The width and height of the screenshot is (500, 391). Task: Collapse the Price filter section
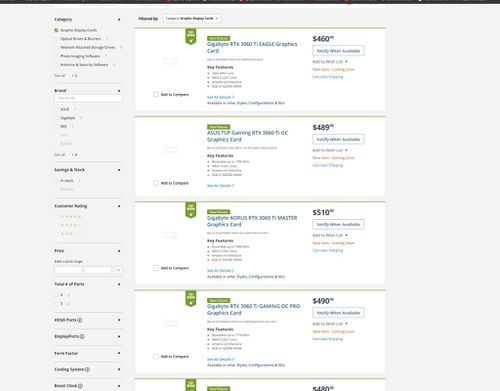119,251
